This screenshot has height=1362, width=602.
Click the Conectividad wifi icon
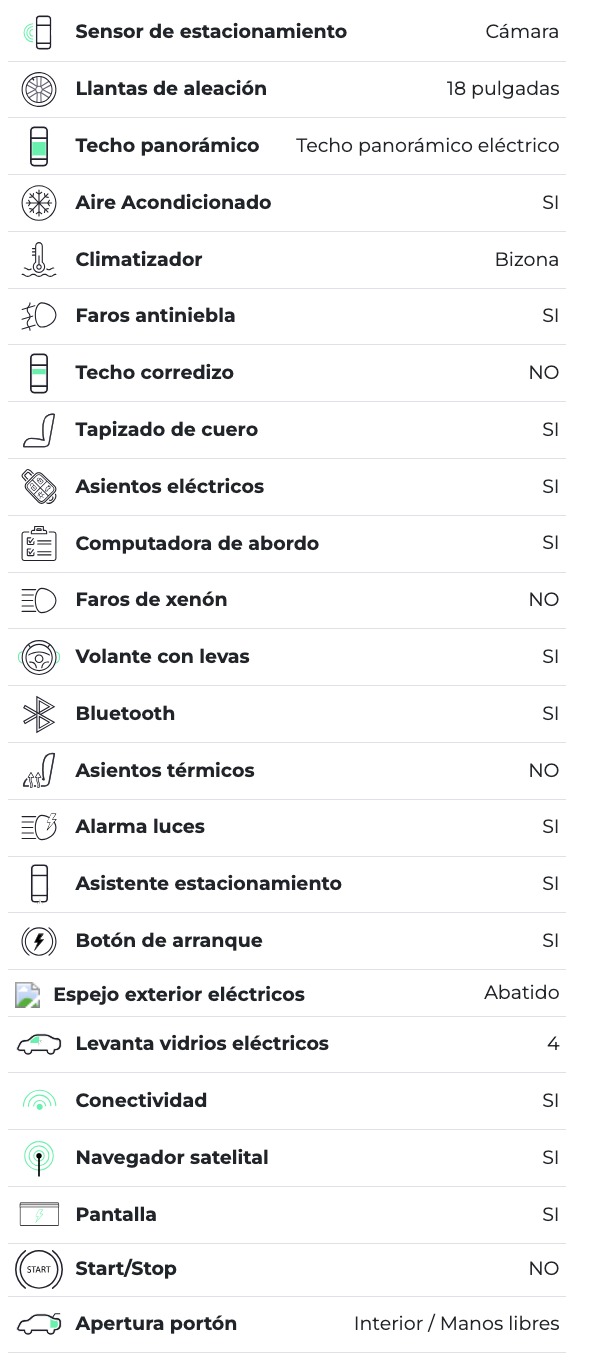pyautogui.click(x=39, y=1101)
